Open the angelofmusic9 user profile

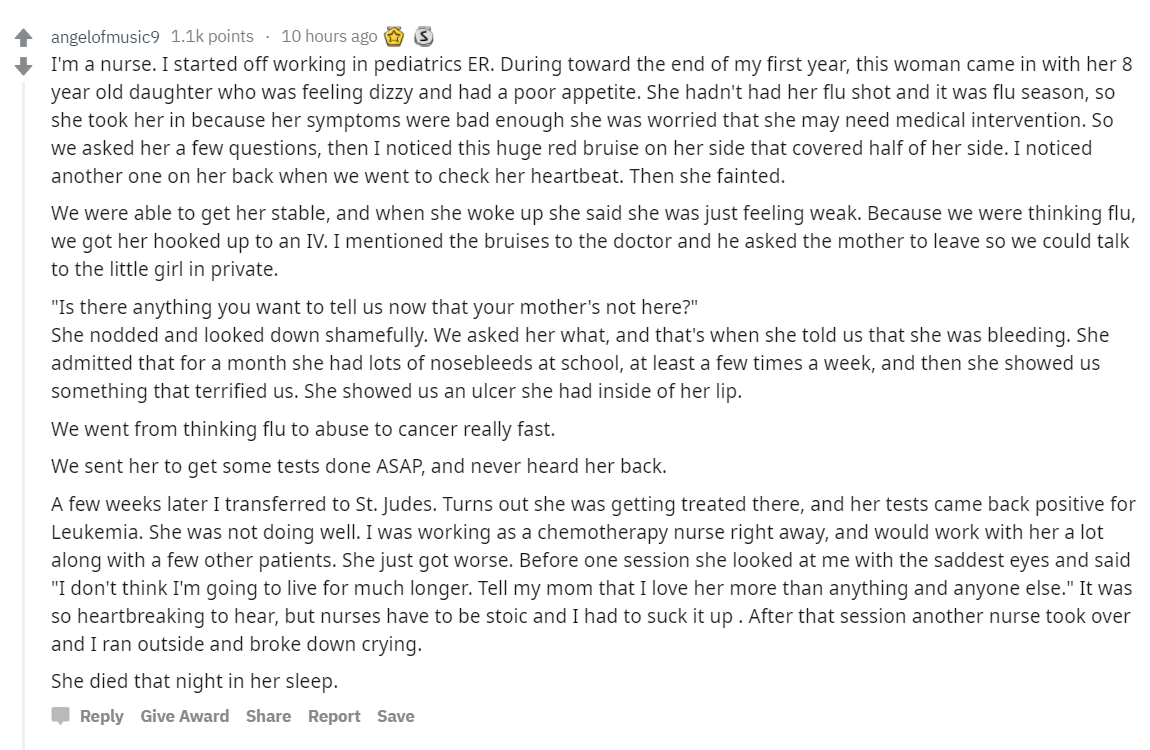pos(105,37)
